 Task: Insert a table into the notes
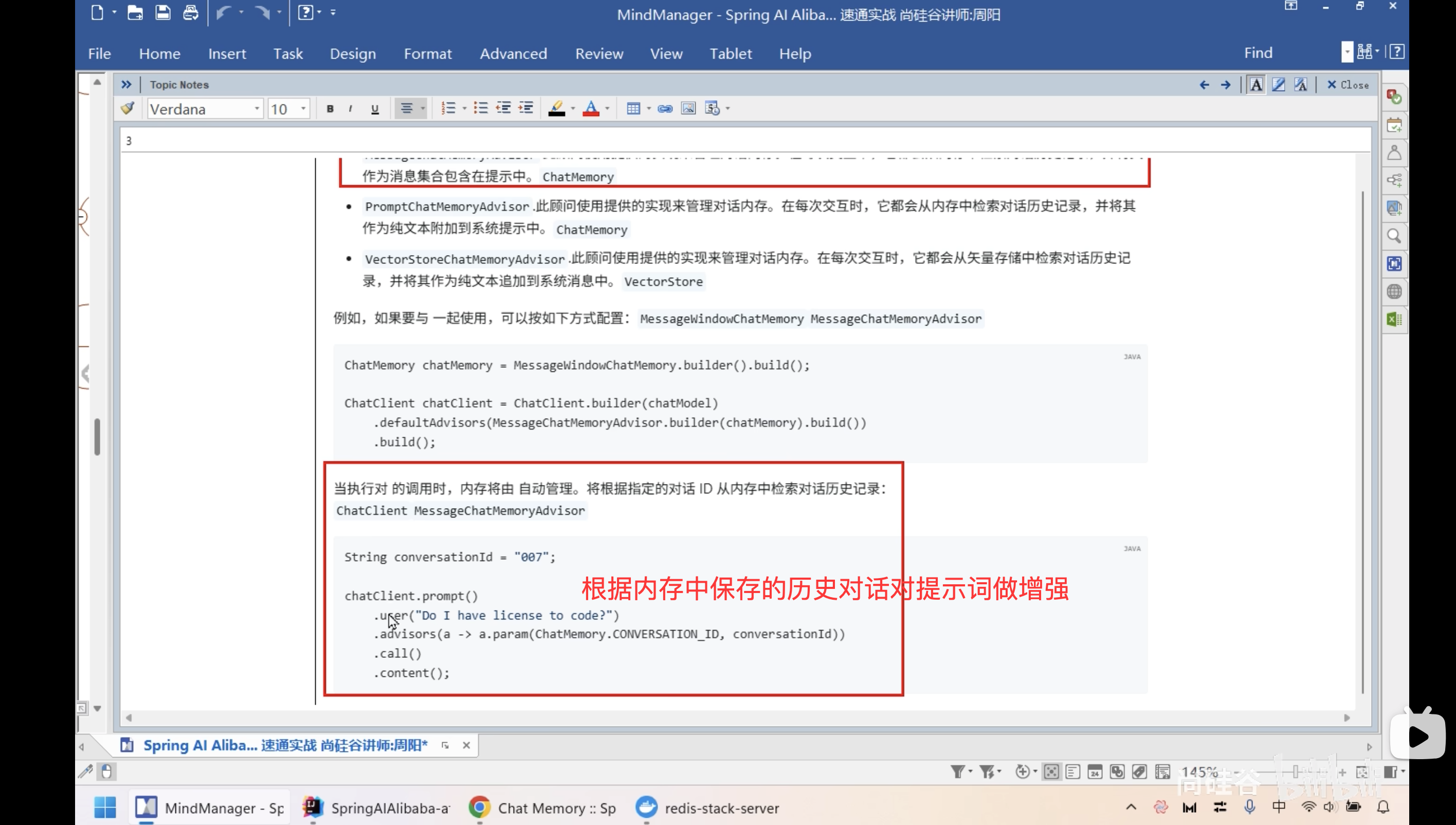634,108
